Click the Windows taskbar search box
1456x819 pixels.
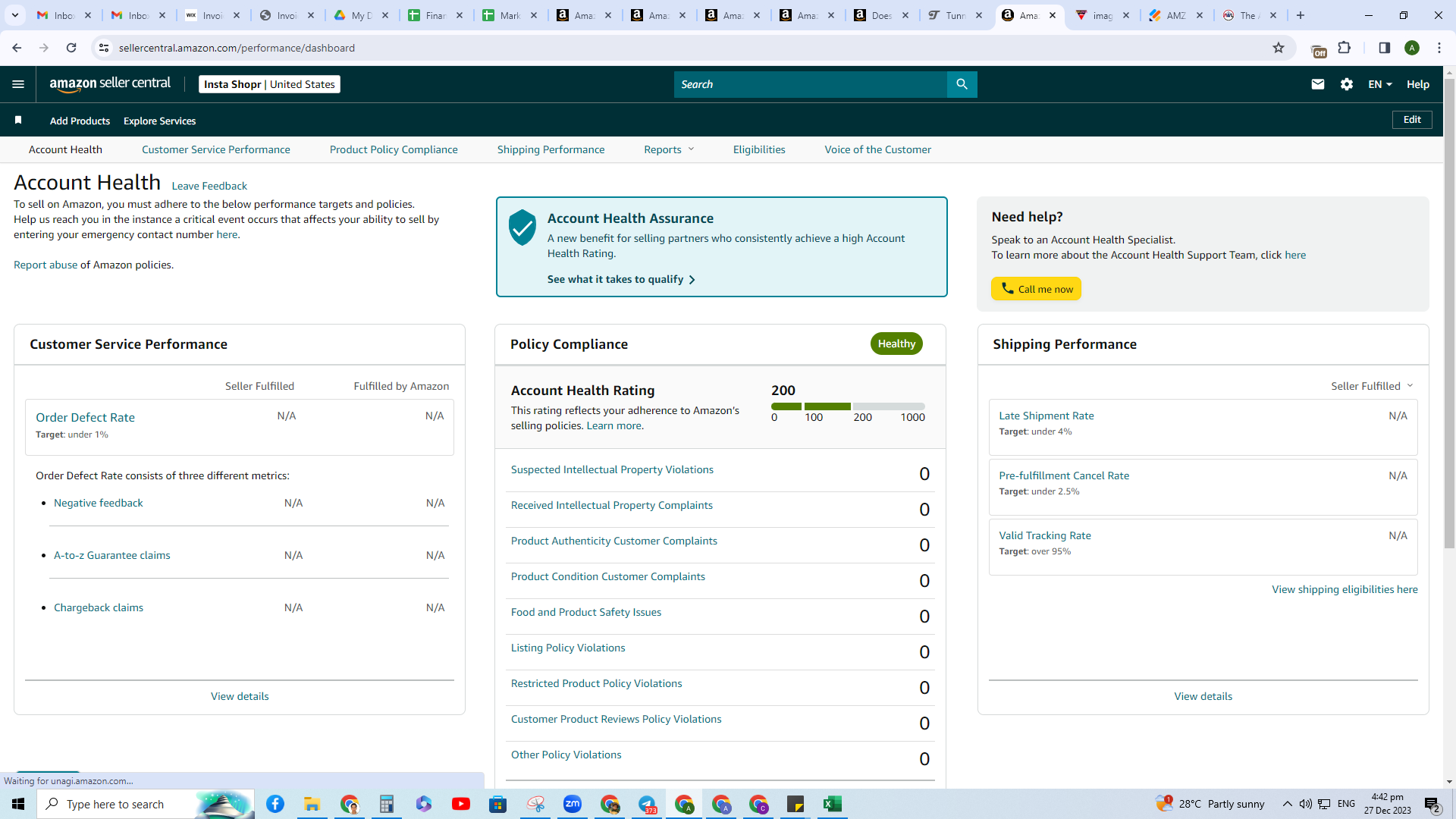(x=146, y=804)
